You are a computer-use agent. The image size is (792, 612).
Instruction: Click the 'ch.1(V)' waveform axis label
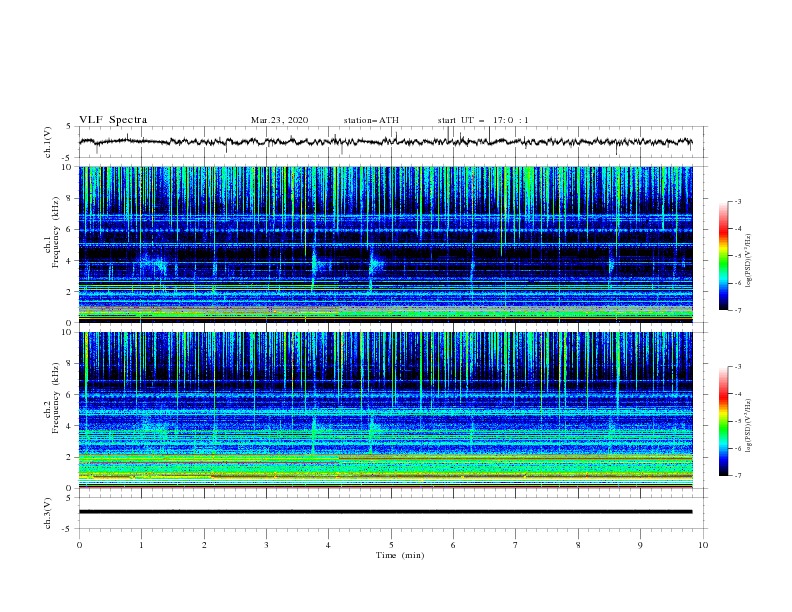48,142
